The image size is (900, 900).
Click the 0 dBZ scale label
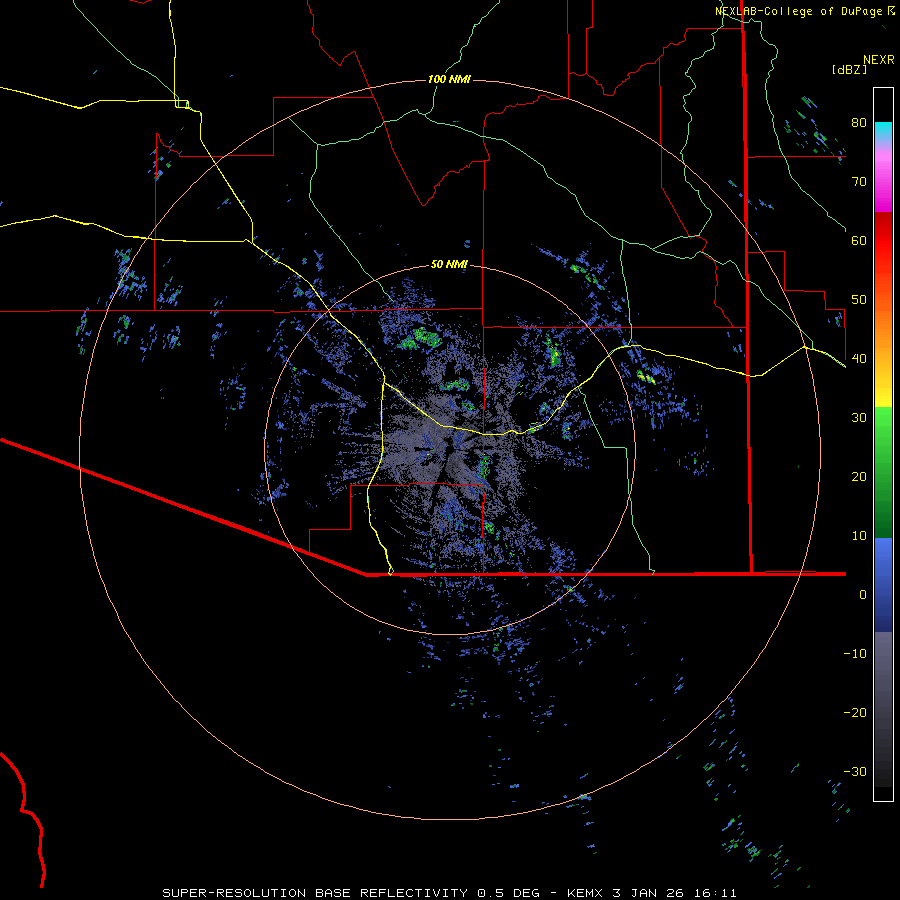point(863,595)
